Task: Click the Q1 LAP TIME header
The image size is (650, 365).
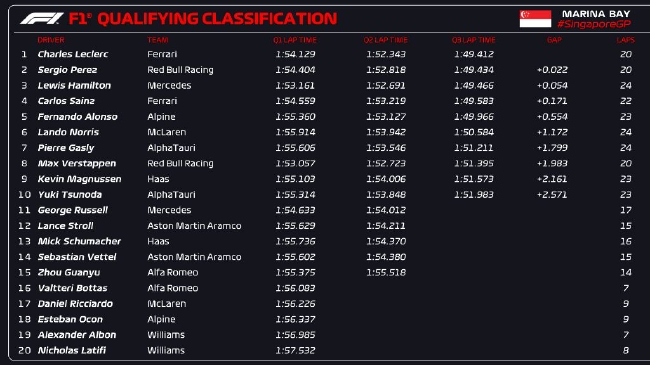Action: coord(295,40)
